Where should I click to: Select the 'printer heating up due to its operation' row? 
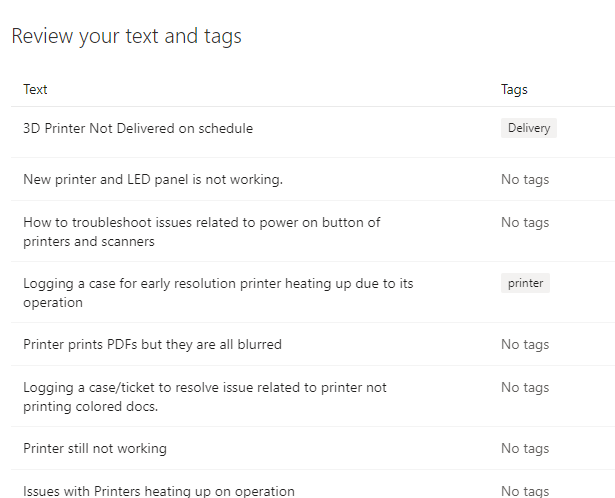coord(313,293)
